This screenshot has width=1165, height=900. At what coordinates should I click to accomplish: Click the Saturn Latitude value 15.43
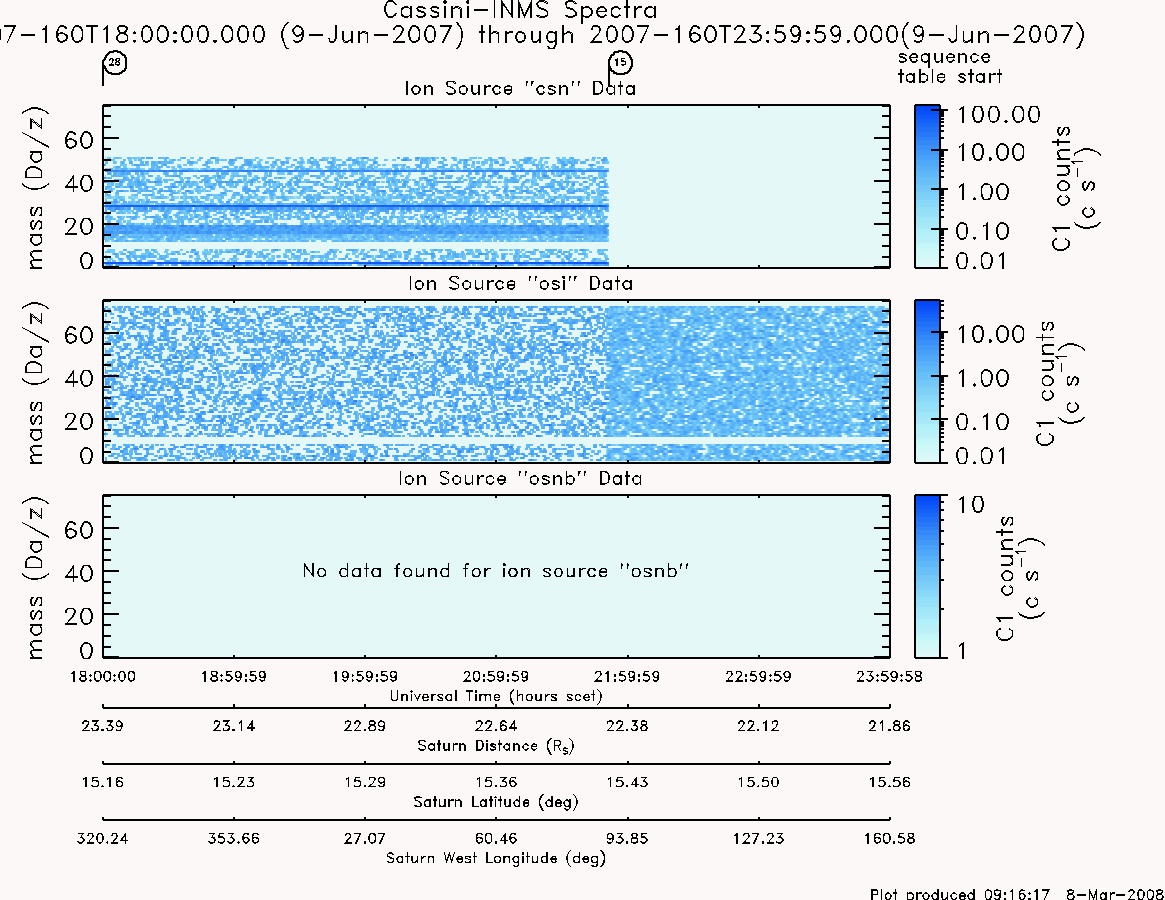point(626,783)
